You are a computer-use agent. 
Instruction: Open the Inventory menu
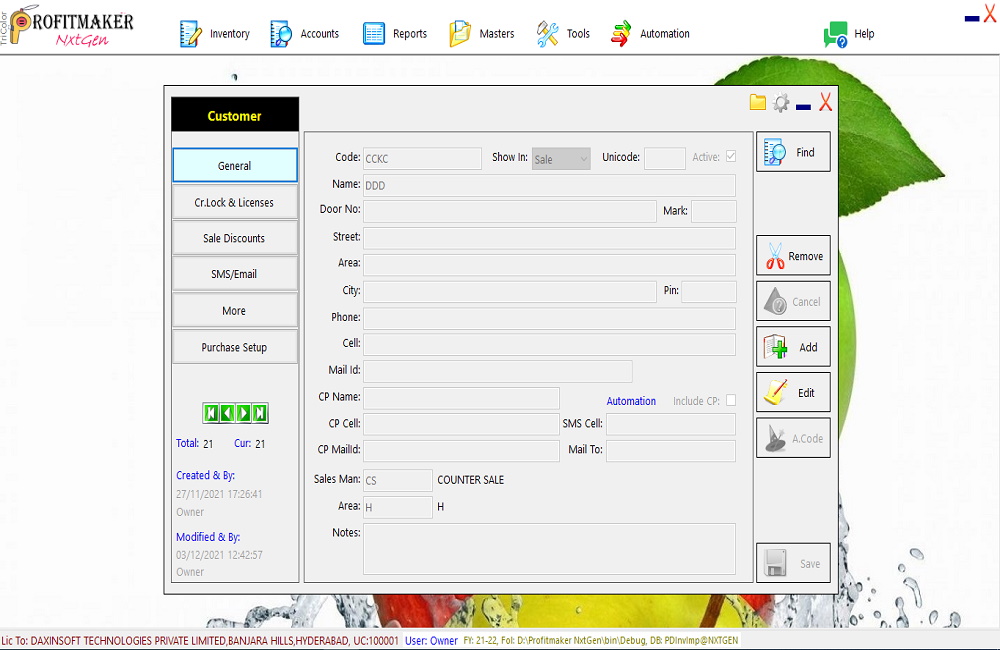[x=215, y=34]
